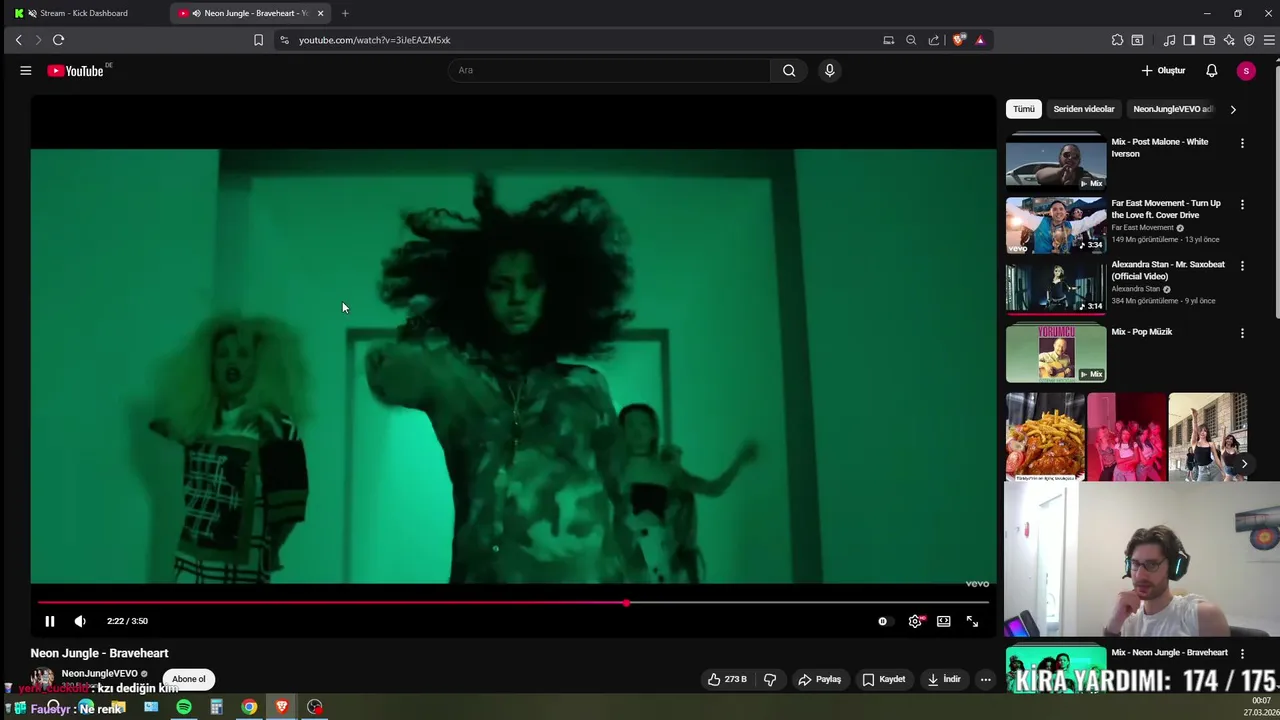Open Chrome from the taskbar

249,708
